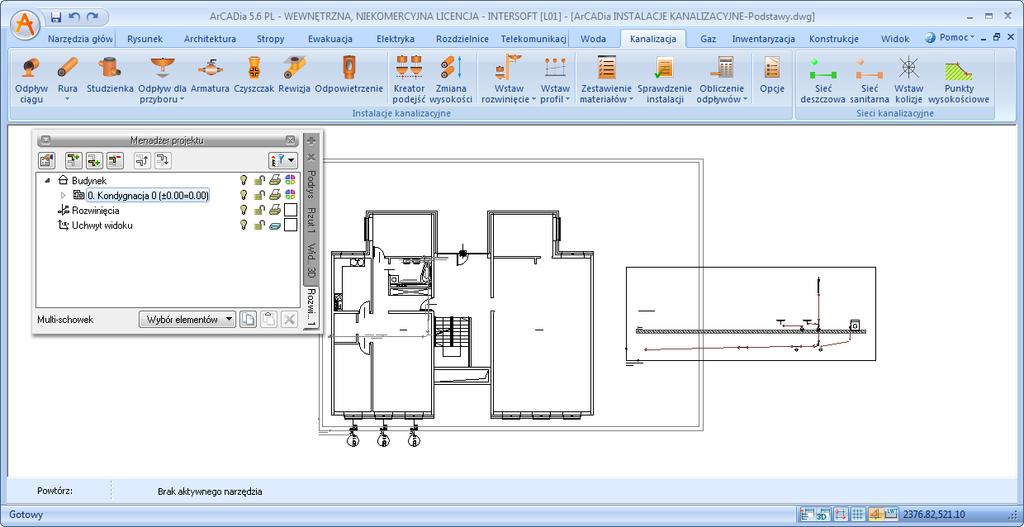Click coordinates readout 2376.82,521.10
Image resolution: width=1024 pixels, height=527 pixels.
pos(934,514)
